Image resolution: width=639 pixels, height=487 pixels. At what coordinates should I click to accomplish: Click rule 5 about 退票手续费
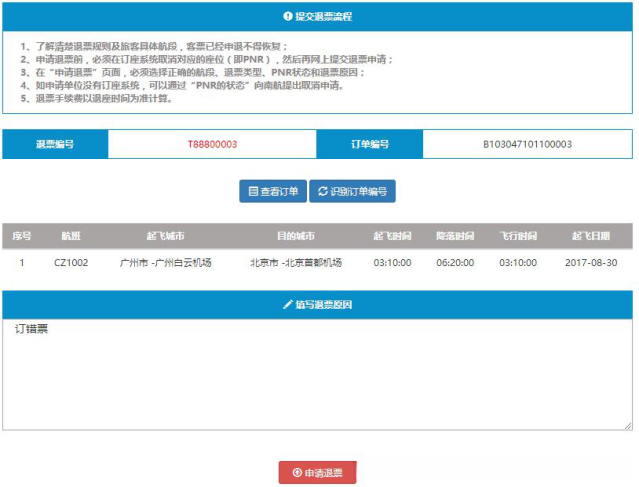[x=96, y=99]
